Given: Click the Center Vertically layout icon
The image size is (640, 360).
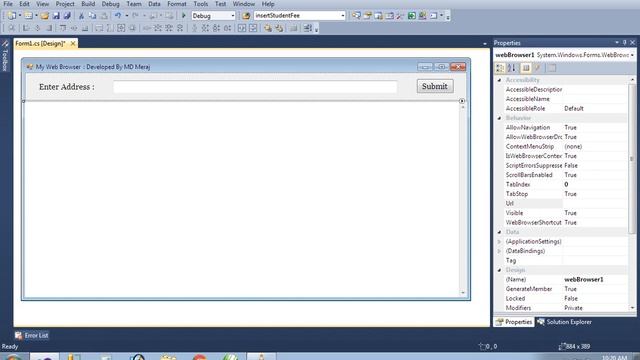Looking at the screenshot, I should point(253,28).
